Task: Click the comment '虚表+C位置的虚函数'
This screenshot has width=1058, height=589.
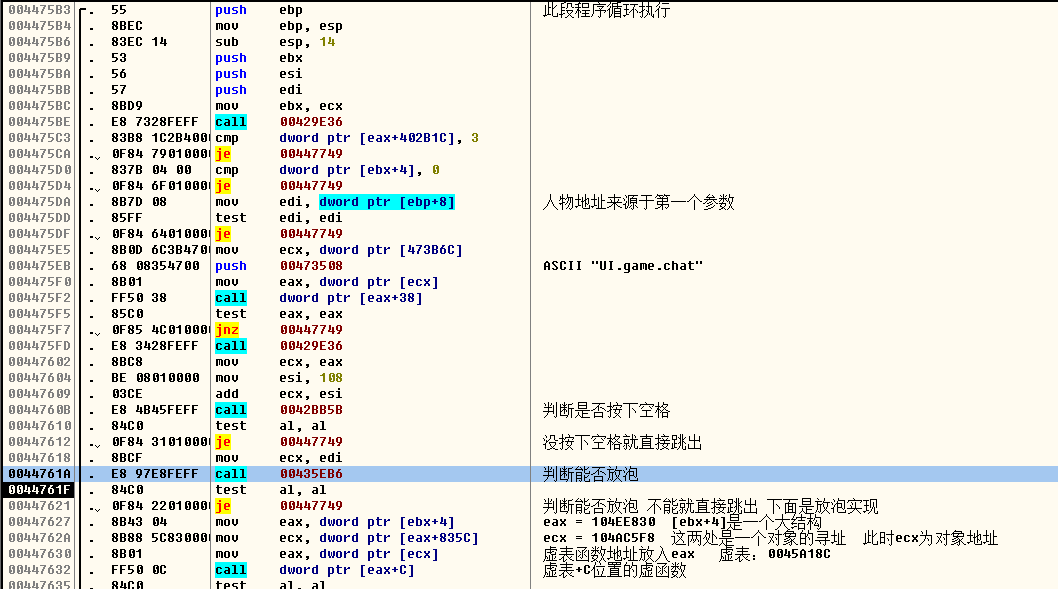Action: tap(614, 570)
